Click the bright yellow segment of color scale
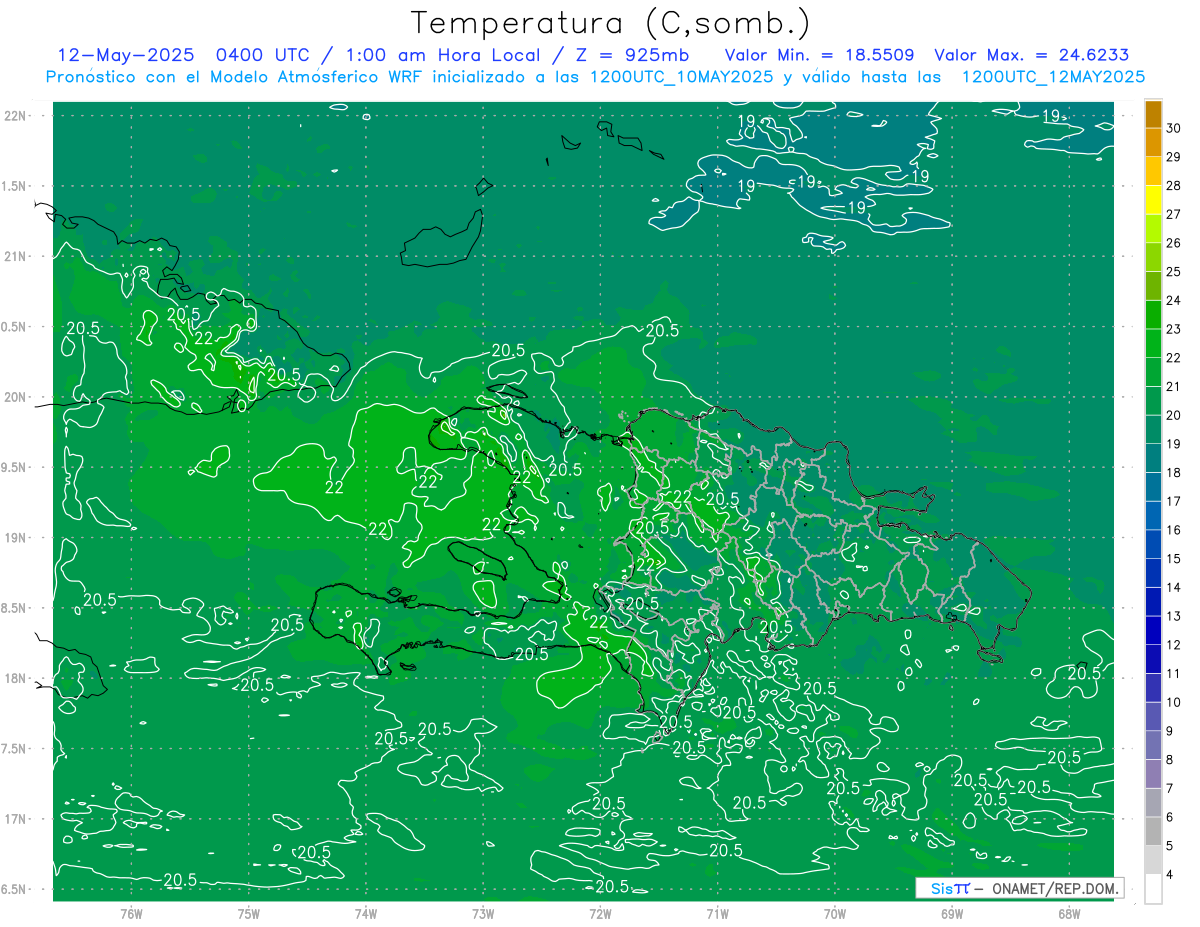Screen dimensions: 1200x927 point(1153,200)
